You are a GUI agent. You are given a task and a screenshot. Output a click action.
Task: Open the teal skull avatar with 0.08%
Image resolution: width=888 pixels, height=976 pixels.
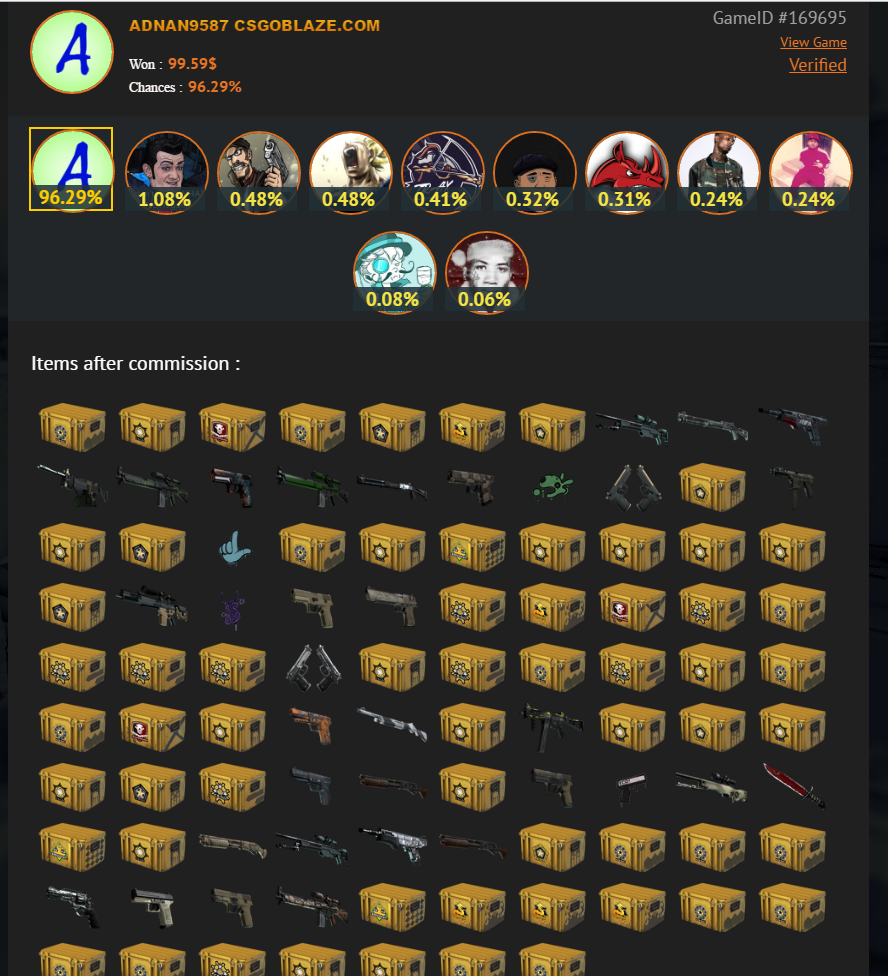pos(395,273)
